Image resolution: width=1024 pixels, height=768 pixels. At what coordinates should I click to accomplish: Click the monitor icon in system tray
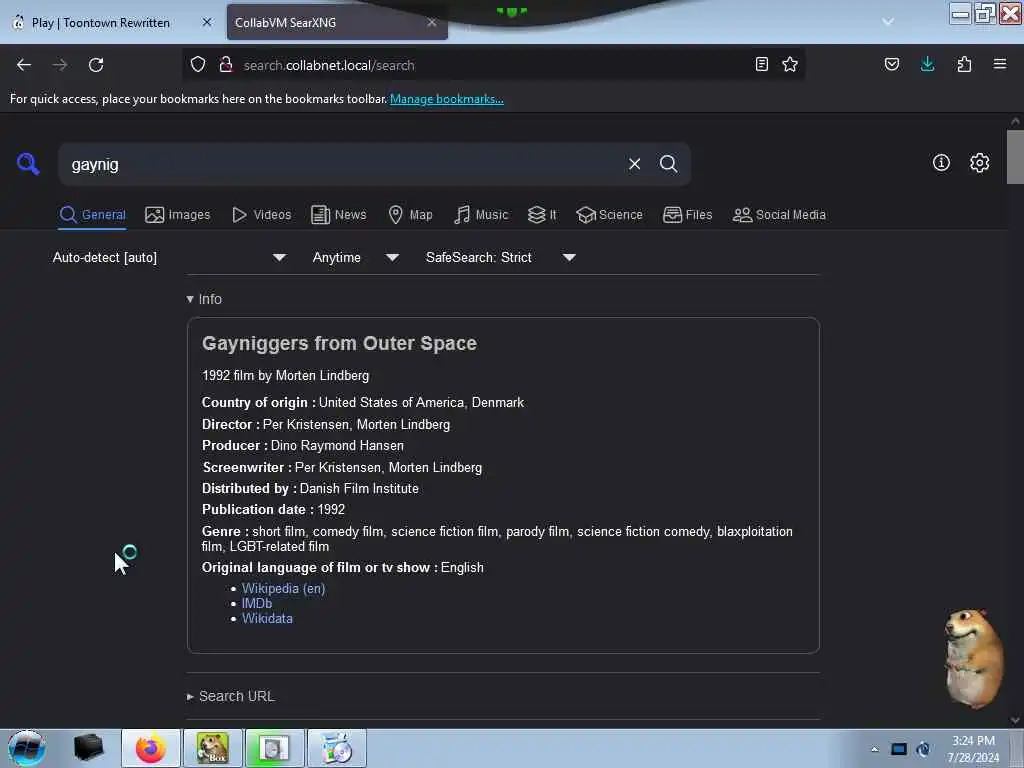coord(899,749)
